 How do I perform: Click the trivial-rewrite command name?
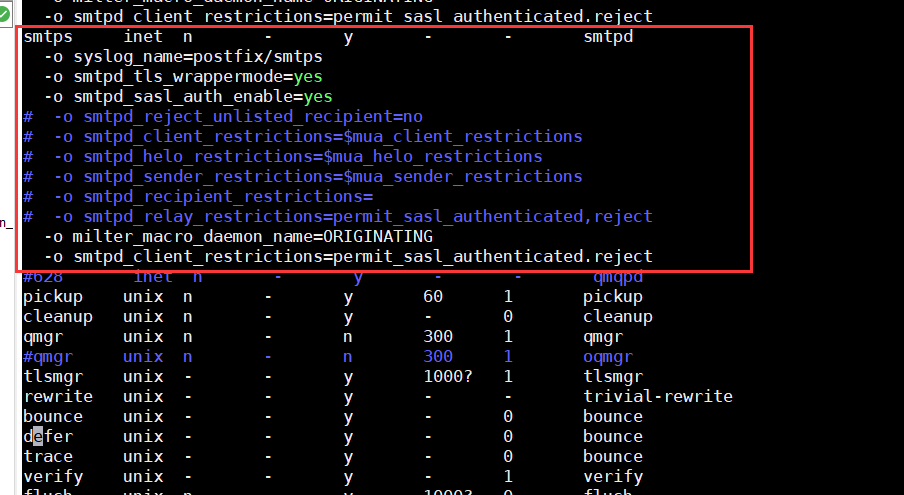coord(658,396)
